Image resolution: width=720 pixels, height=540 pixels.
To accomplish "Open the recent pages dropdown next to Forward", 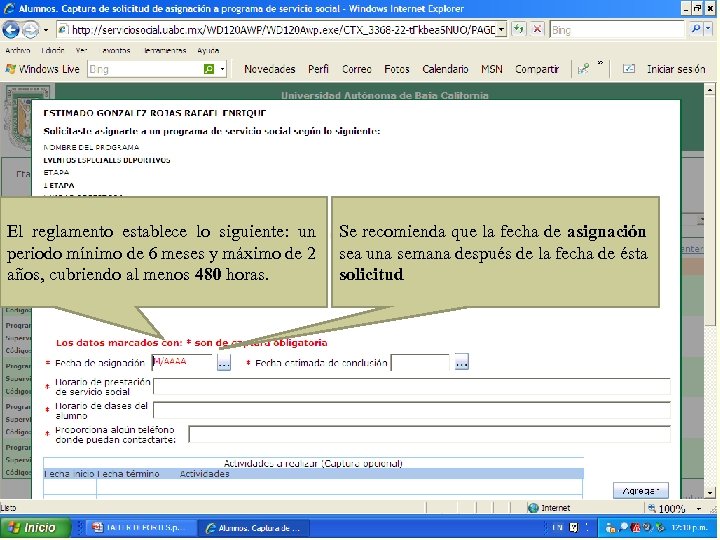I will [45, 30].
